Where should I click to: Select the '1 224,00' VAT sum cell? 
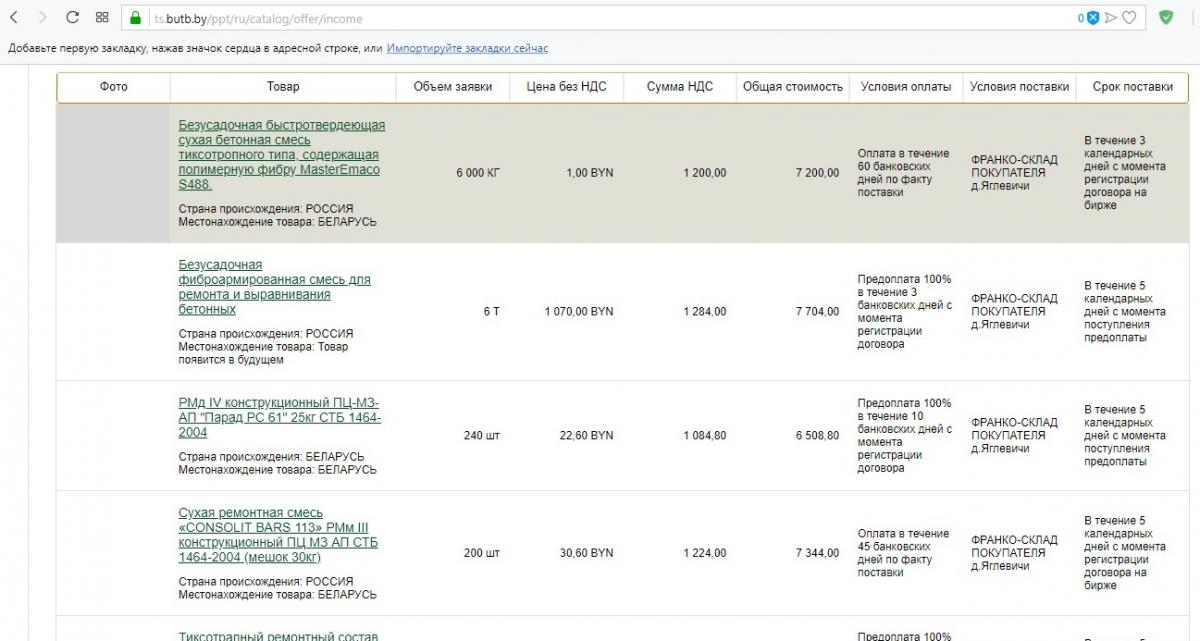pos(704,553)
